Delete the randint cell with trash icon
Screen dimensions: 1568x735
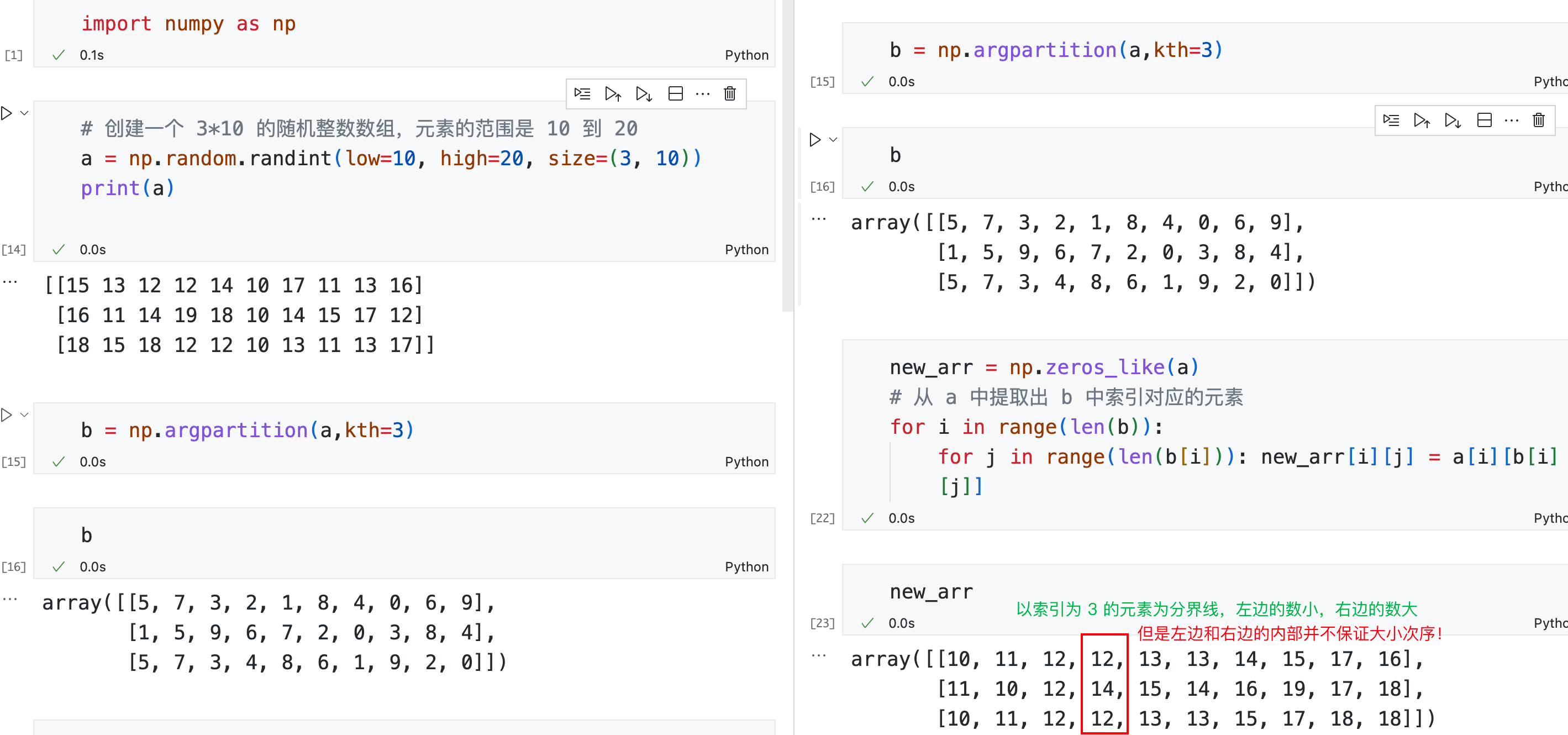(729, 94)
